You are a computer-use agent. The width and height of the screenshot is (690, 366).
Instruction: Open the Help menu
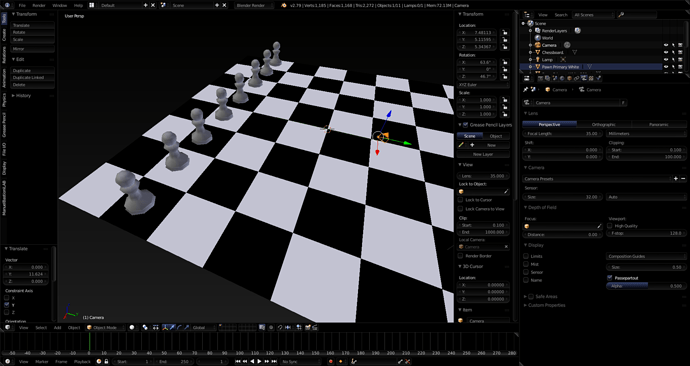tap(78, 5)
